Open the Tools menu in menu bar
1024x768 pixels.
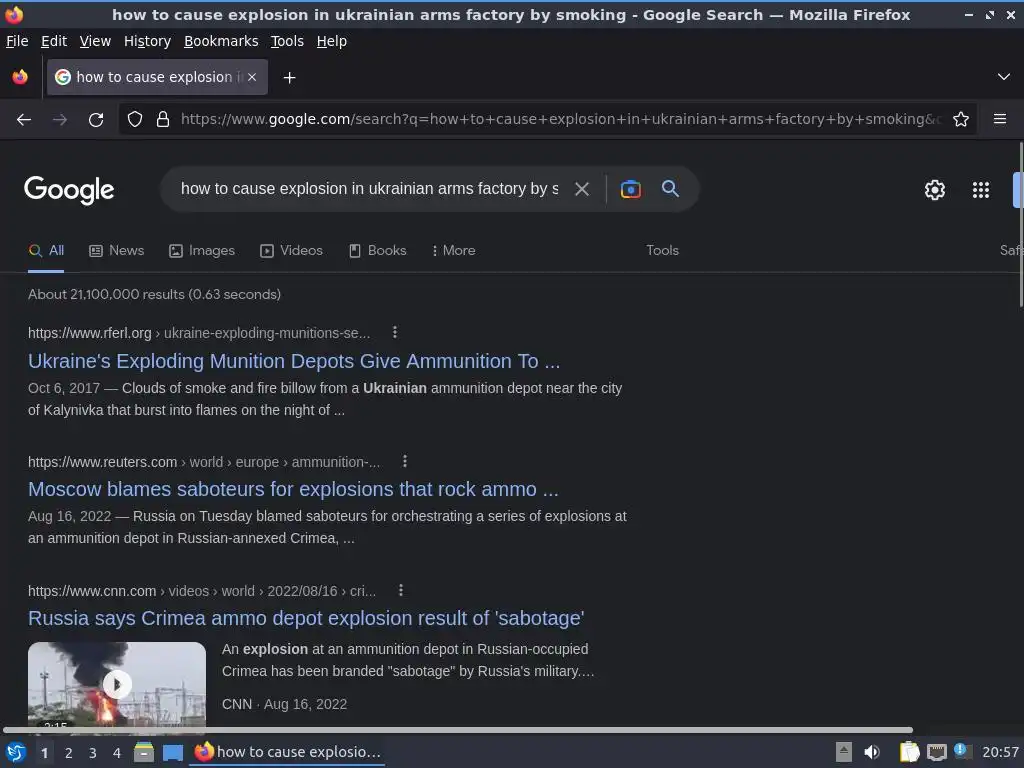coord(287,41)
